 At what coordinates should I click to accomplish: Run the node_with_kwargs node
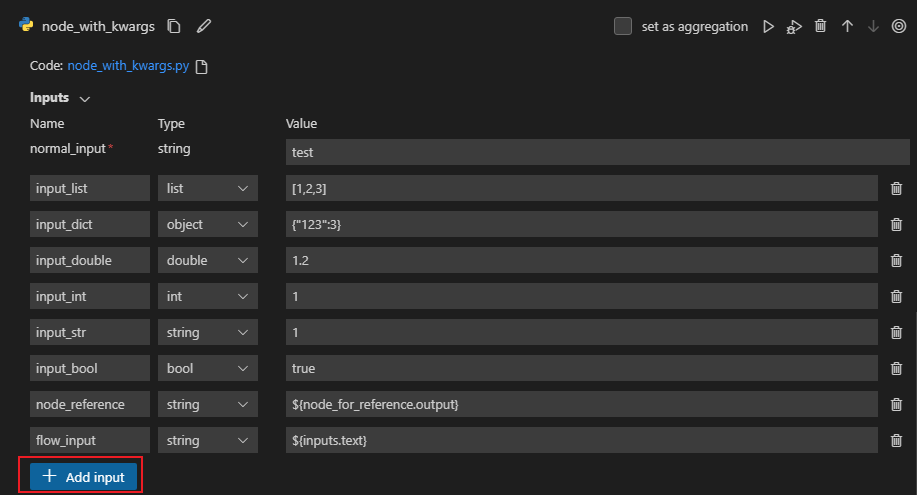768,27
